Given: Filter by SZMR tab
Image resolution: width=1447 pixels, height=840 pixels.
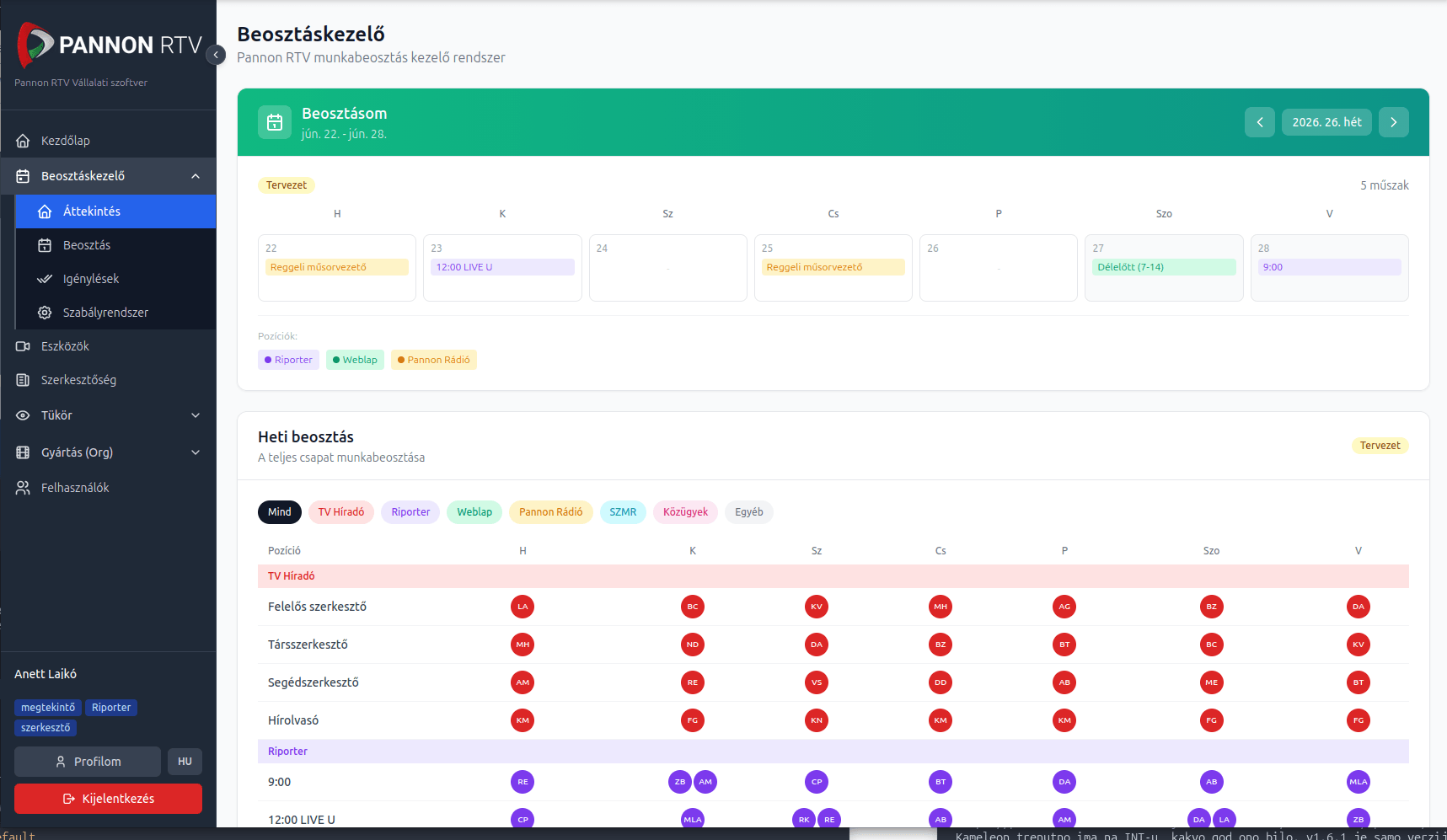Looking at the screenshot, I should coord(623,512).
